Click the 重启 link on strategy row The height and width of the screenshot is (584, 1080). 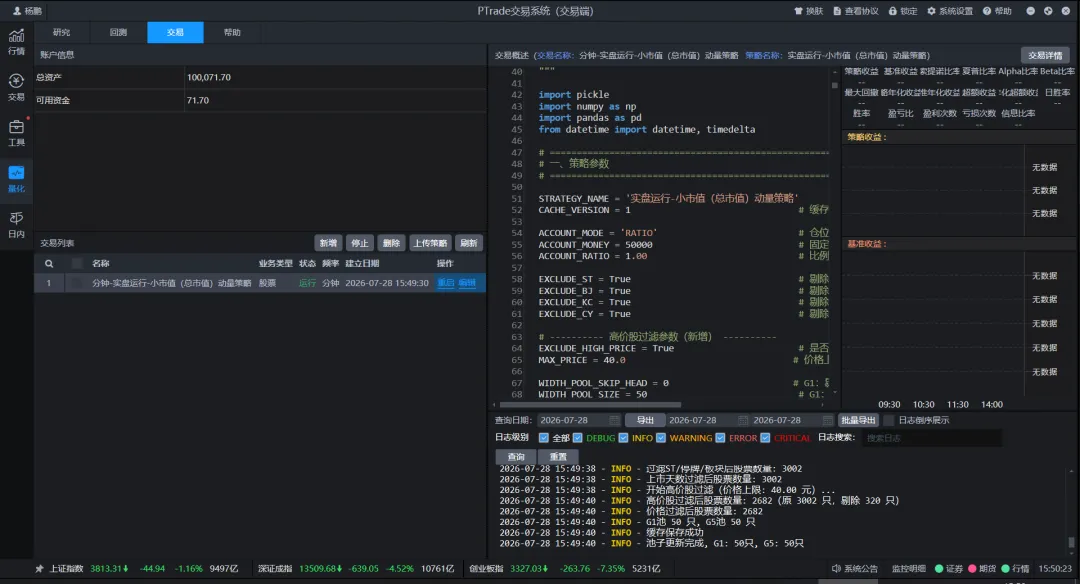point(446,283)
